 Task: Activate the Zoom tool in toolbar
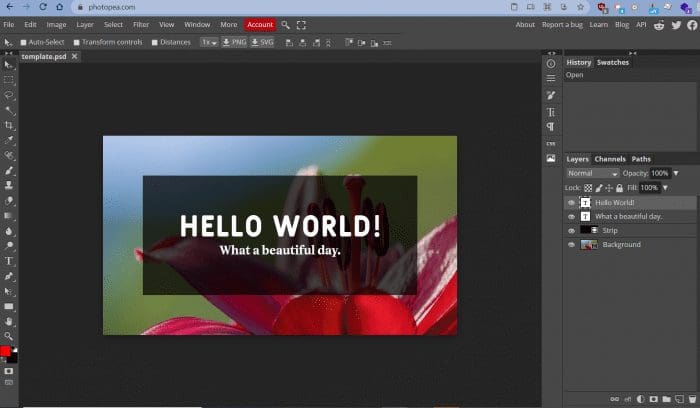coord(9,335)
